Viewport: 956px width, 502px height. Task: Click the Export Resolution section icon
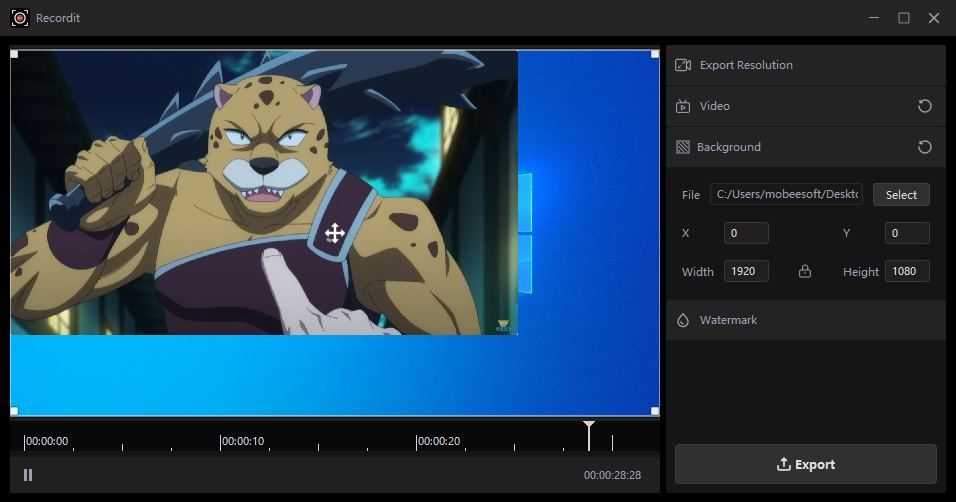coord(683,65)
